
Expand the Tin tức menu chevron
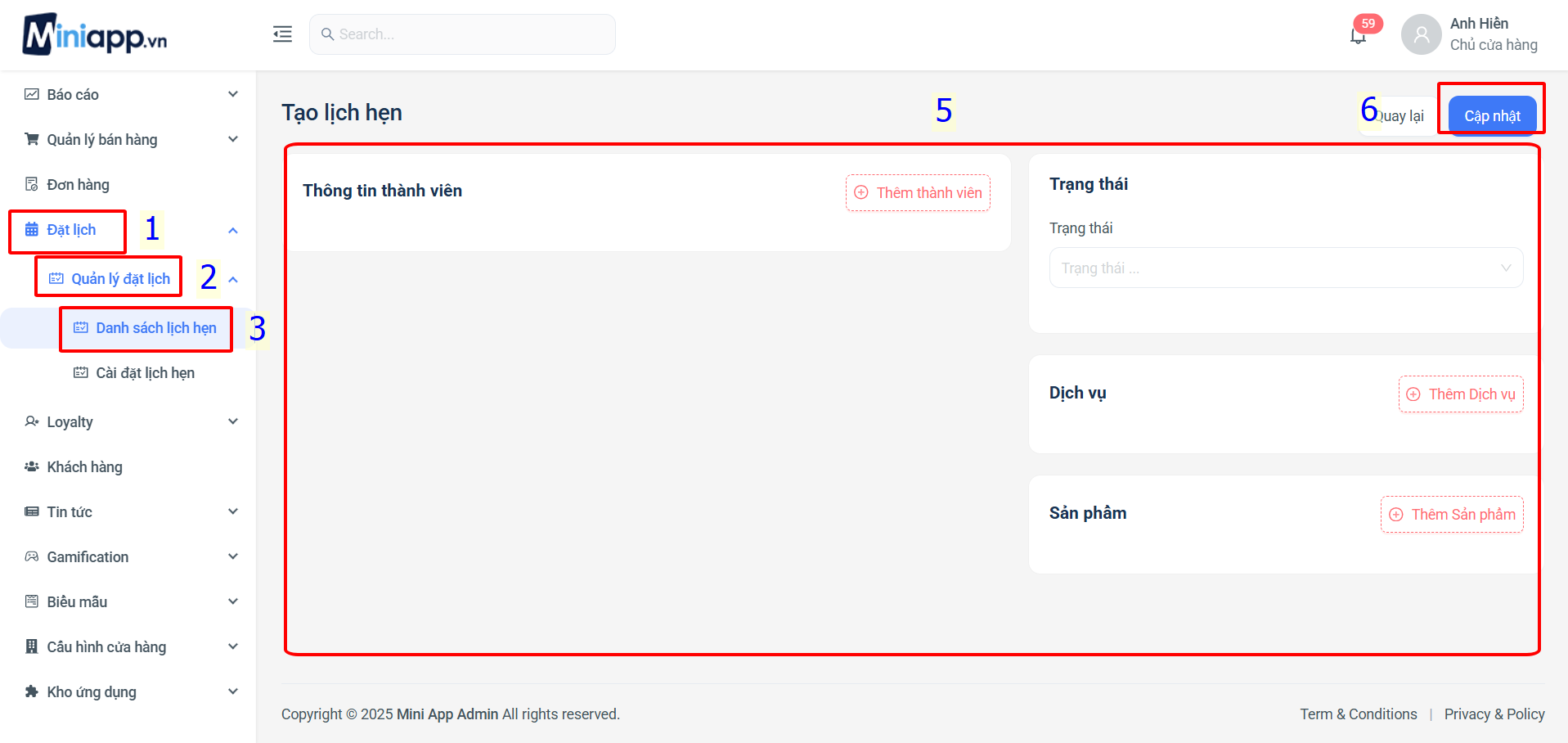[x=233, y=511]
